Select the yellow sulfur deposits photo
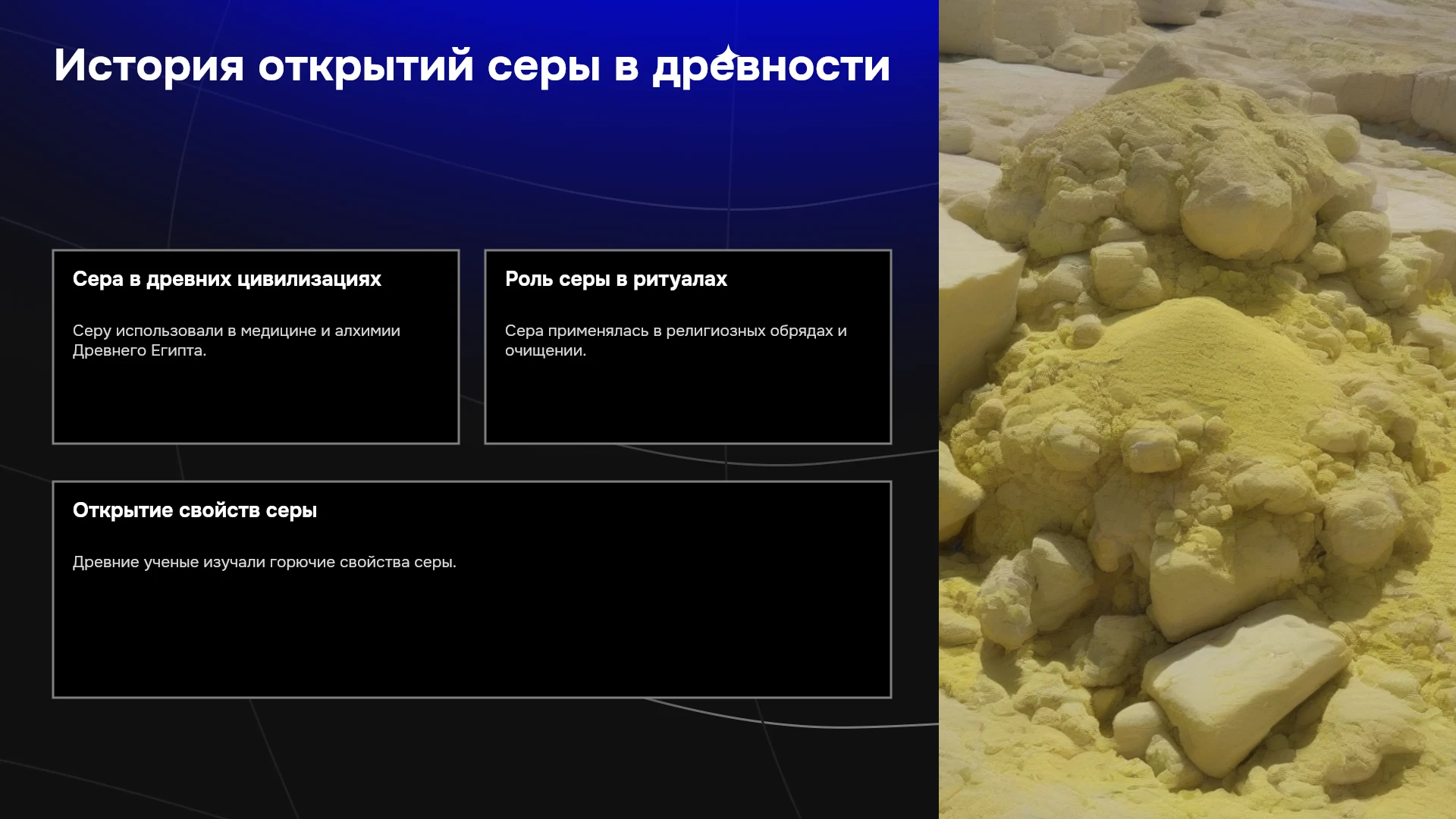1456x819 pixels. pos(1197,409)
